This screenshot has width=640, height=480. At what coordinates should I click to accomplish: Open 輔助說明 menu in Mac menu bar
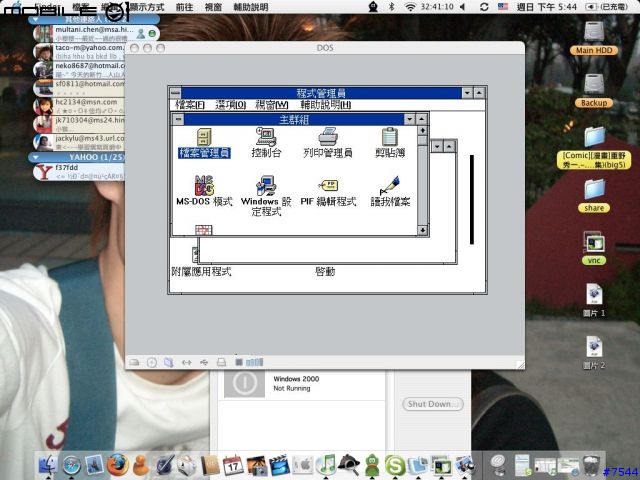click(x=251, y=7)
